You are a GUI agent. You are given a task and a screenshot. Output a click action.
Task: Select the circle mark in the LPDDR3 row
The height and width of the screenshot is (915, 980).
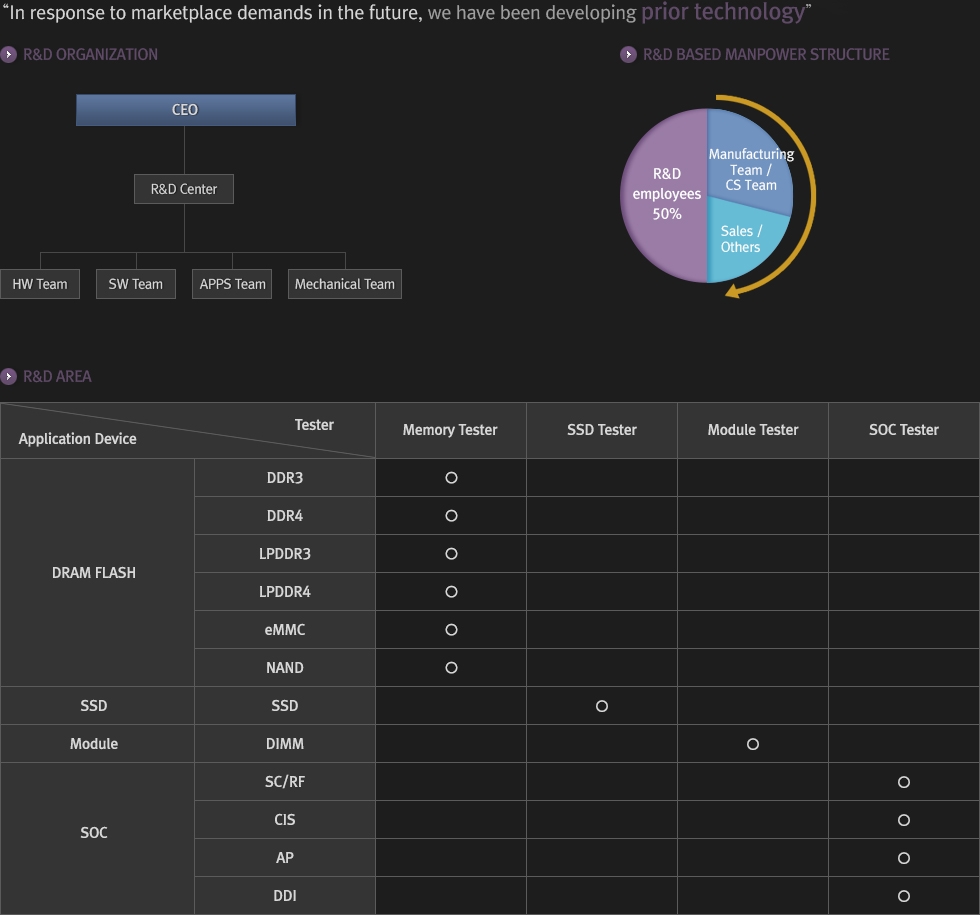coord(451,554)
